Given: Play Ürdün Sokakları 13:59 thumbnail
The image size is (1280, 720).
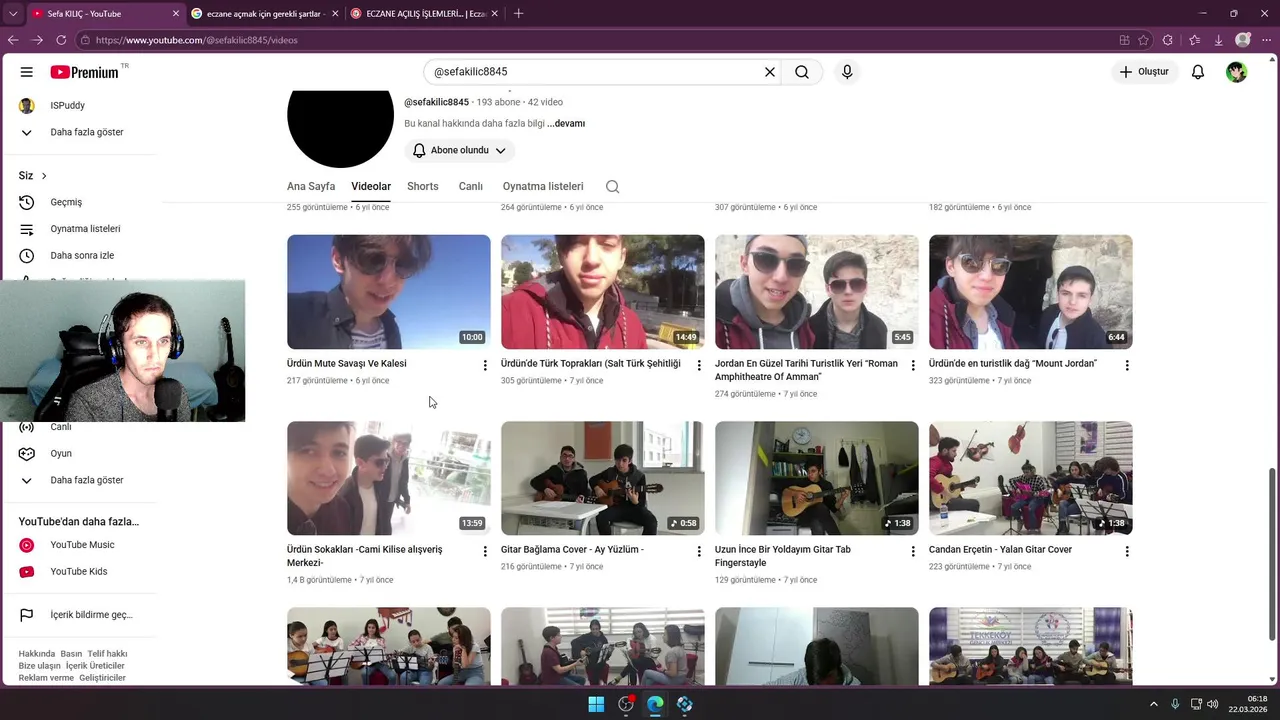Looking at the screenshot, I should tap(389, 478).
